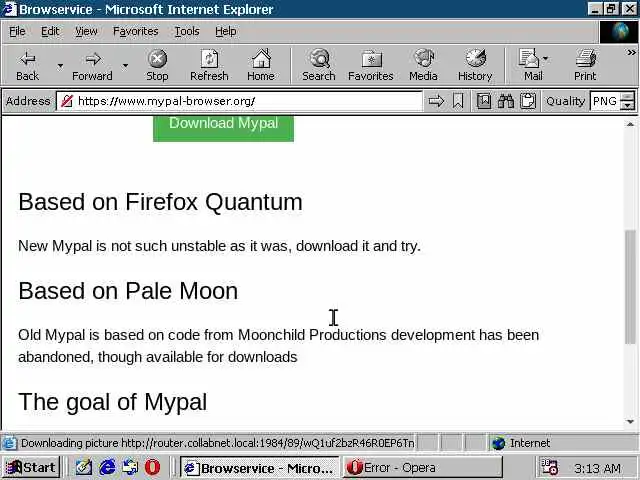
Task: Click the Quality PNG field
Action: click(604, 101)
